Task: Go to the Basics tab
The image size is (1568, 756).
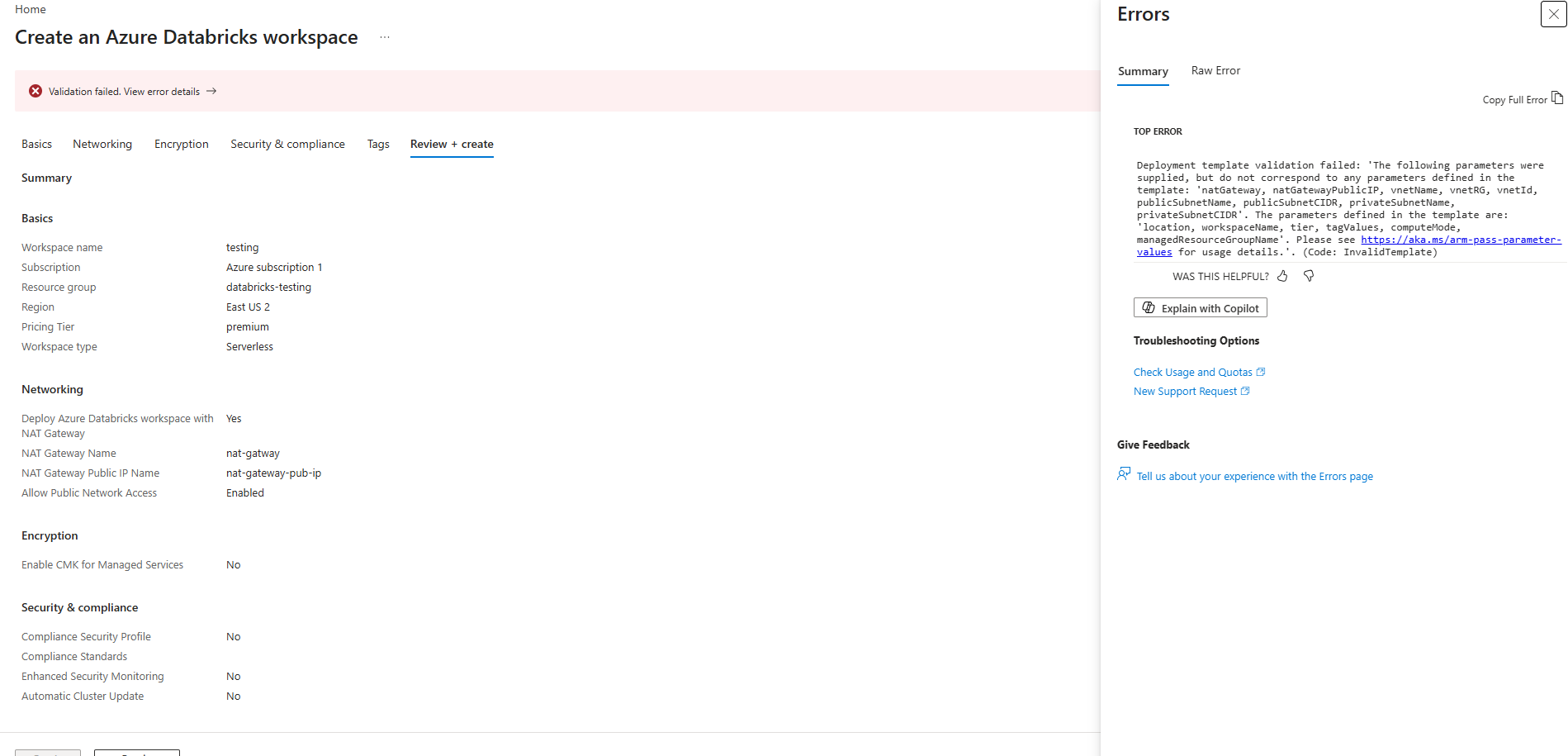Action: click(x=36, y=144)
